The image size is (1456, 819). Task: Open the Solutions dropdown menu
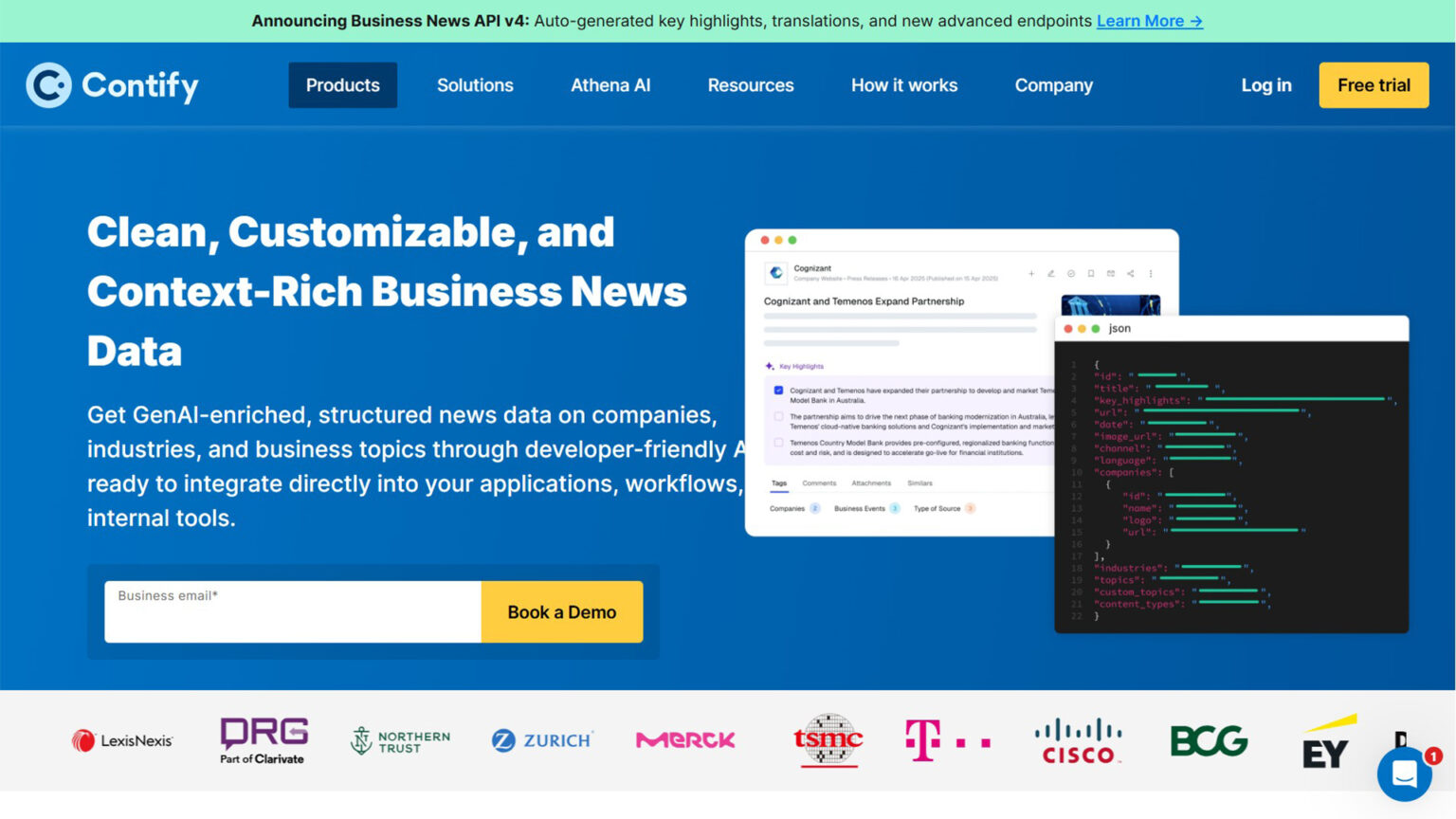(x=475, y=85)
